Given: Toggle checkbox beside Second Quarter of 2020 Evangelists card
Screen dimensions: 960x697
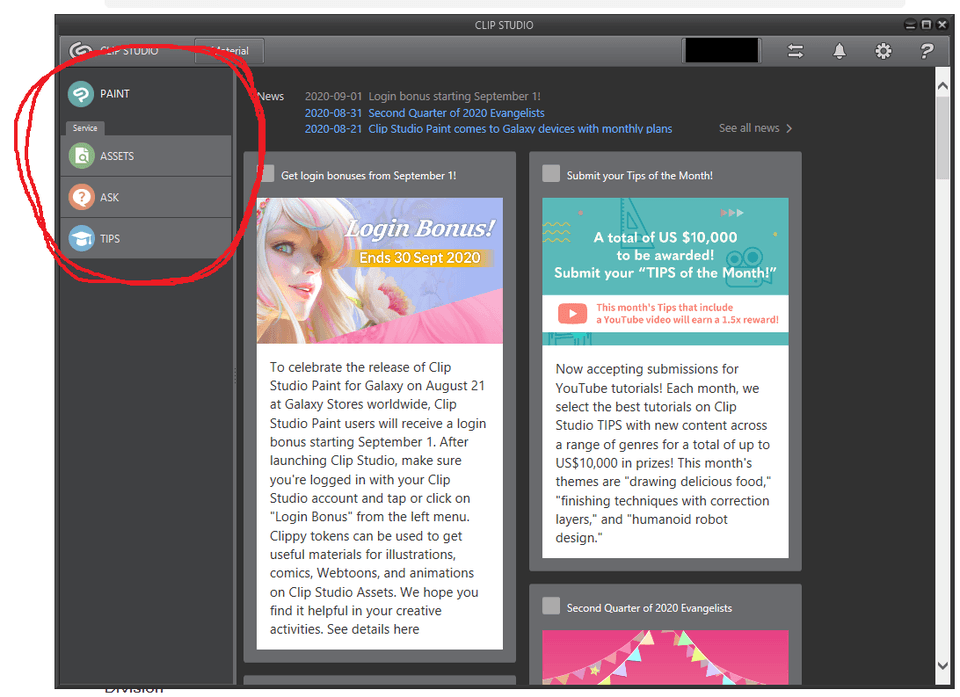Looking at the screenshot, I should point(551,606).
